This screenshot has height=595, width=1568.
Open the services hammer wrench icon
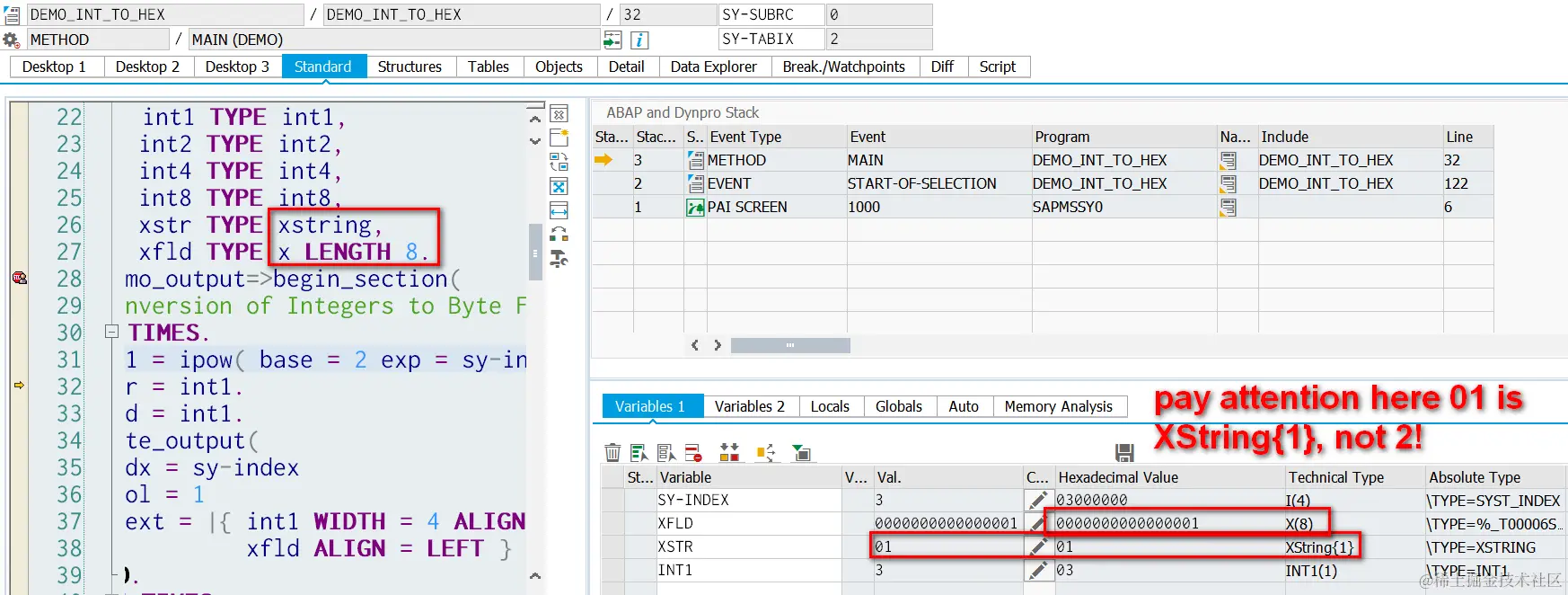point(559,259)
